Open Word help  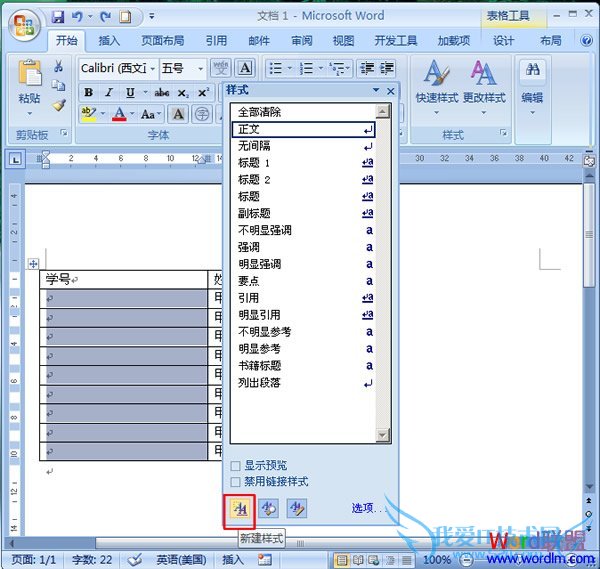[x=586, y=40]
